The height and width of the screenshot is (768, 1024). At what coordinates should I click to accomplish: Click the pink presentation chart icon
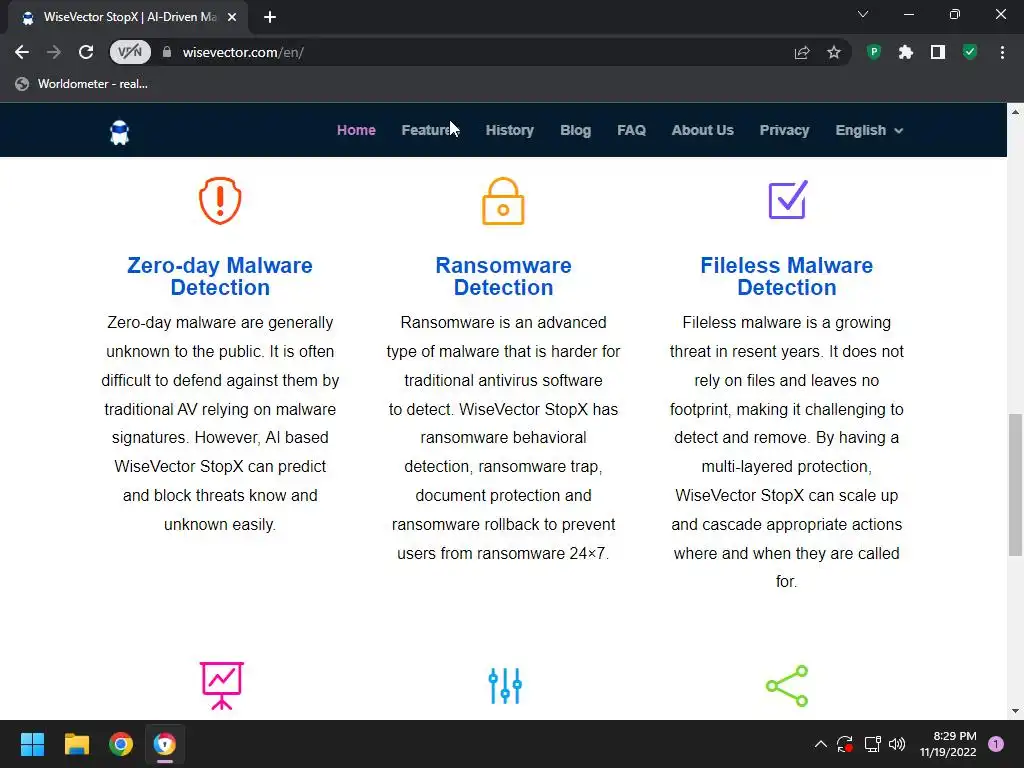[221, 686]
